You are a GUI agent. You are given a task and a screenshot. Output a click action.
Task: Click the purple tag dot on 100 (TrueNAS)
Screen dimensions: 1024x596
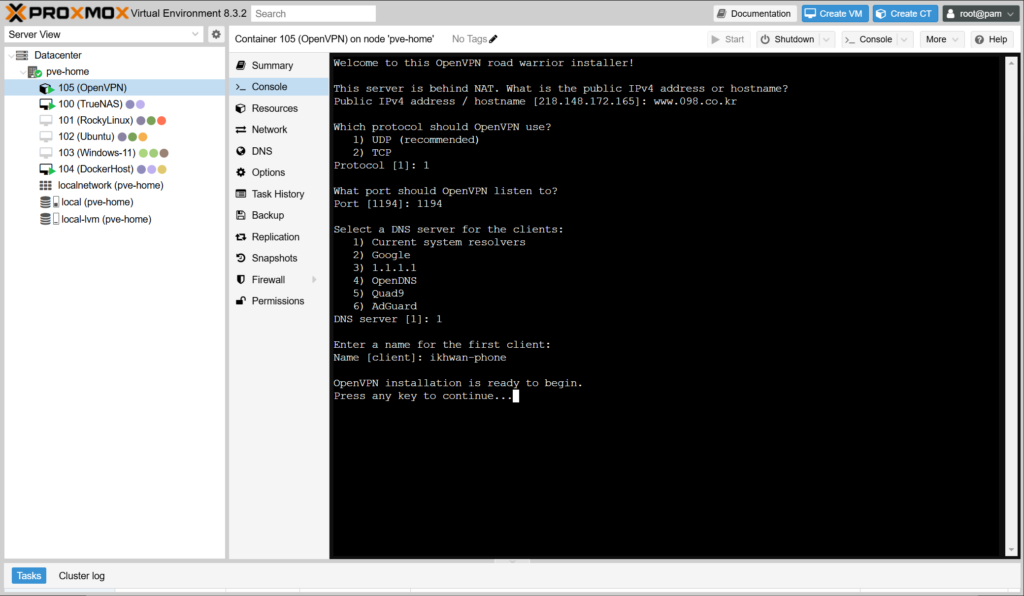130,104
